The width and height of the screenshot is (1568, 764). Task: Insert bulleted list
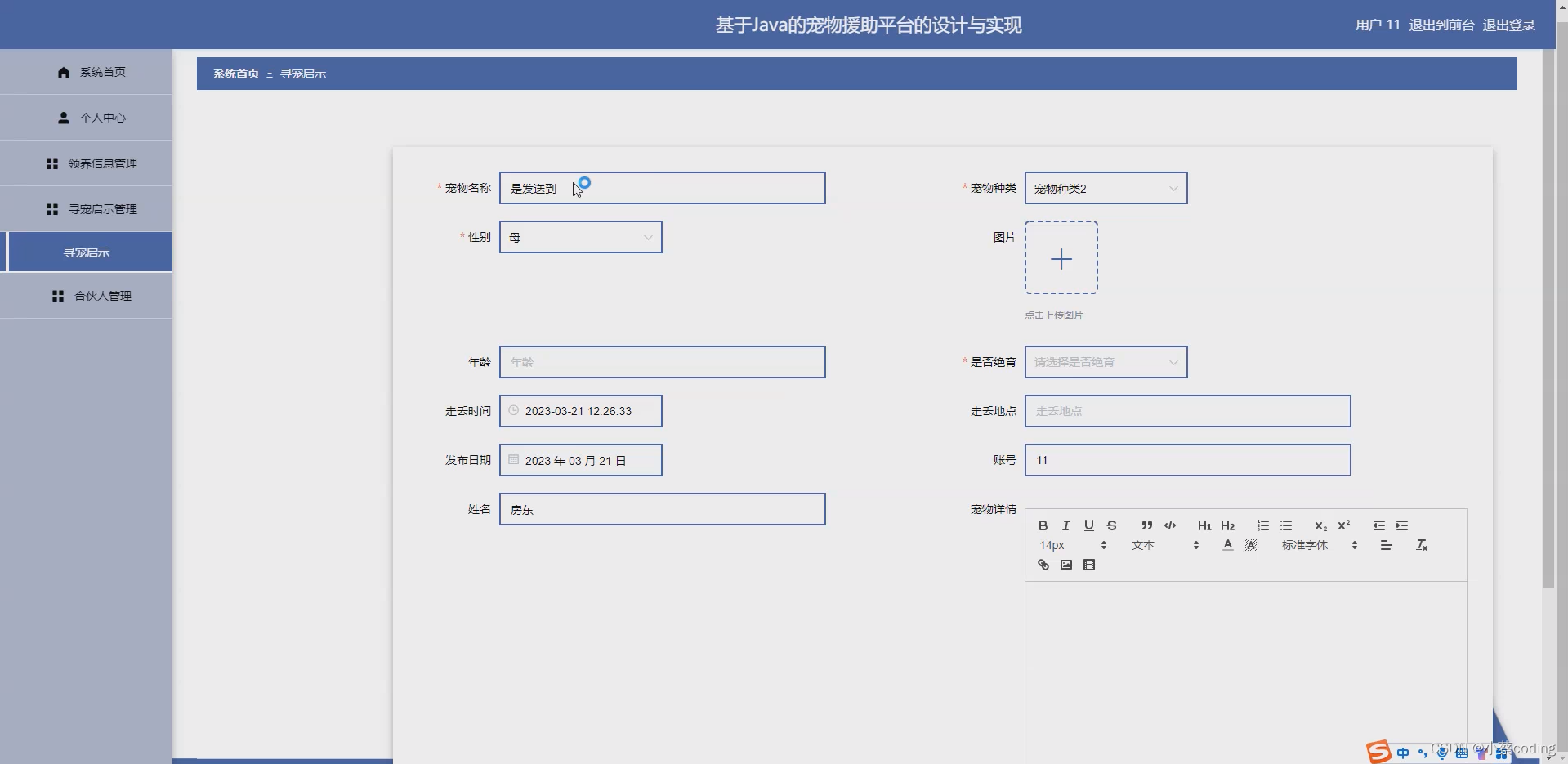1285,525
